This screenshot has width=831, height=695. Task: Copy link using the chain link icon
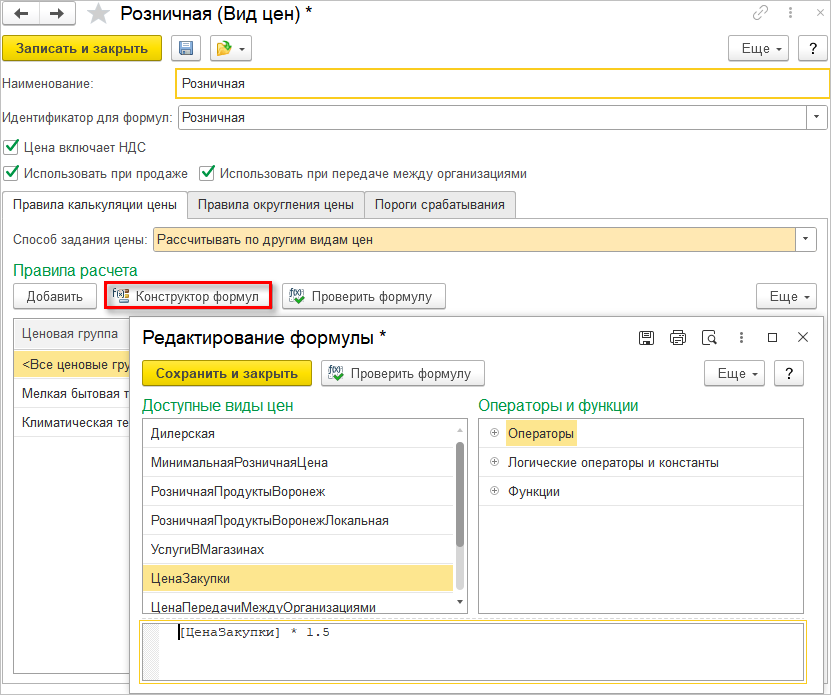coord(760,13)
